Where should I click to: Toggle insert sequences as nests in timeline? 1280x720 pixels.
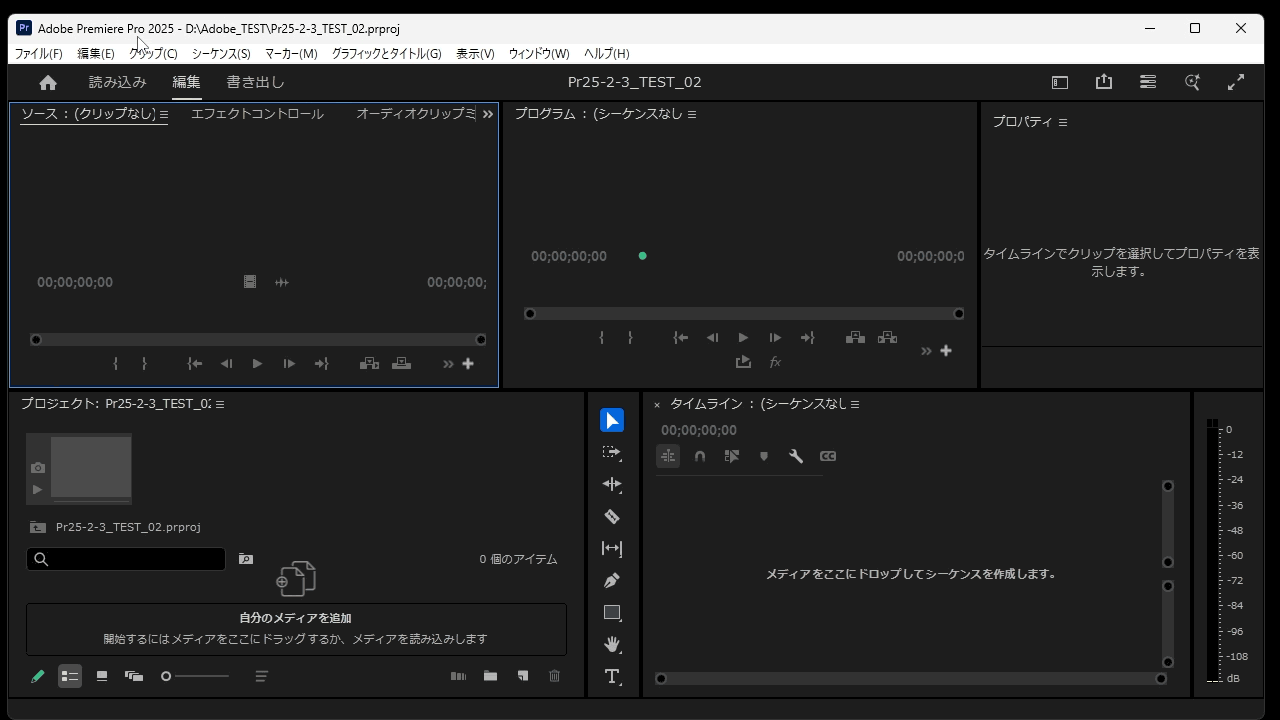(x=668, y=456)
